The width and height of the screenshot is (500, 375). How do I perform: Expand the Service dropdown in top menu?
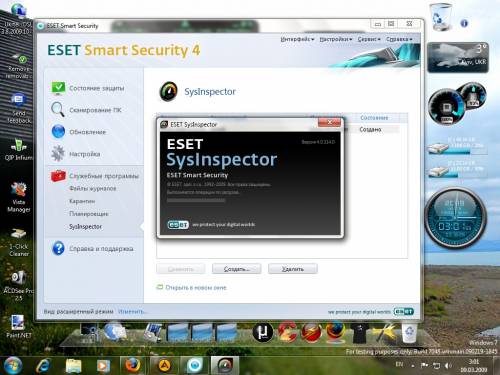tap(369, 39)
